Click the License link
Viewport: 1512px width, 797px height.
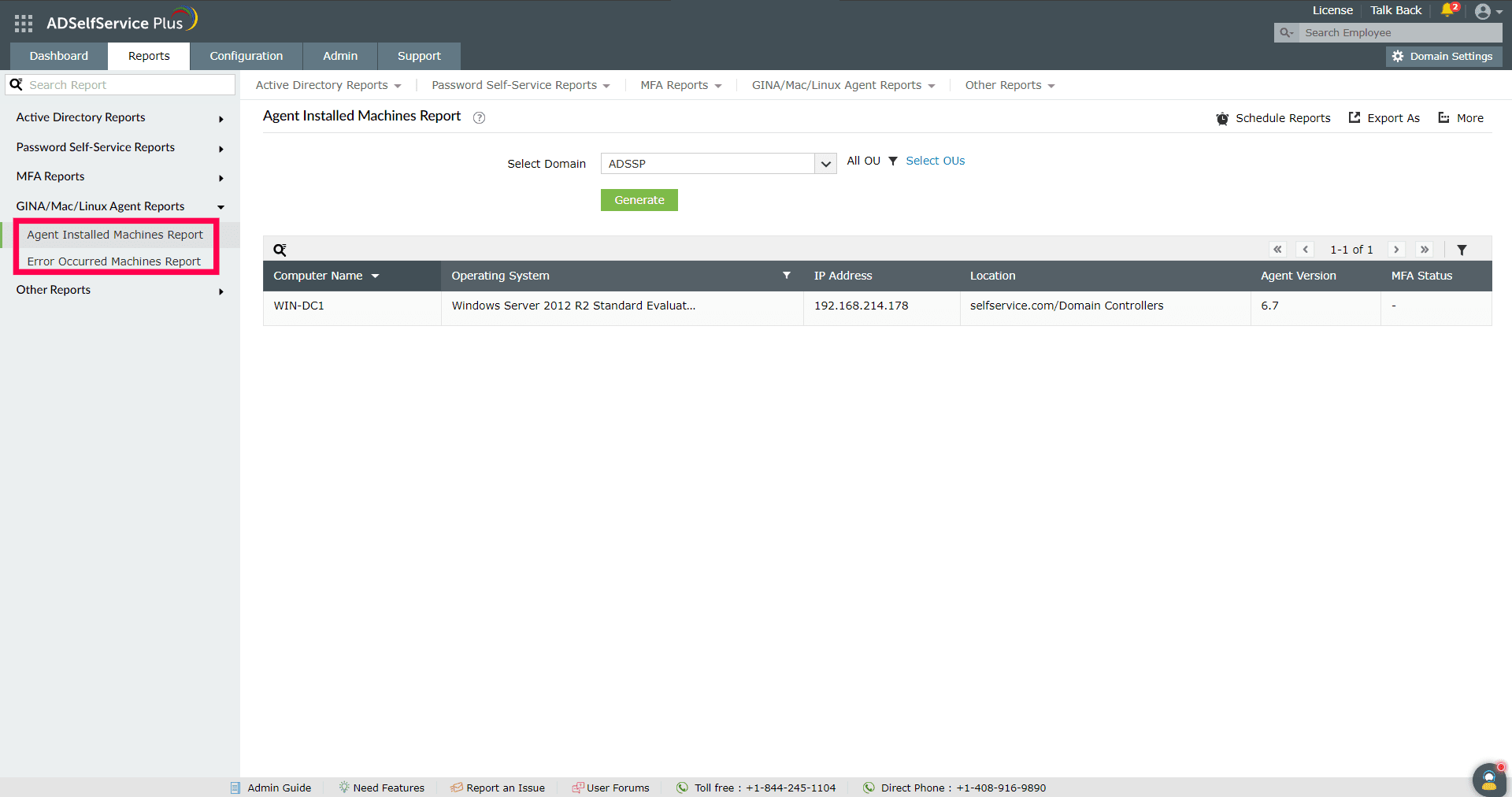[1332, 10]
